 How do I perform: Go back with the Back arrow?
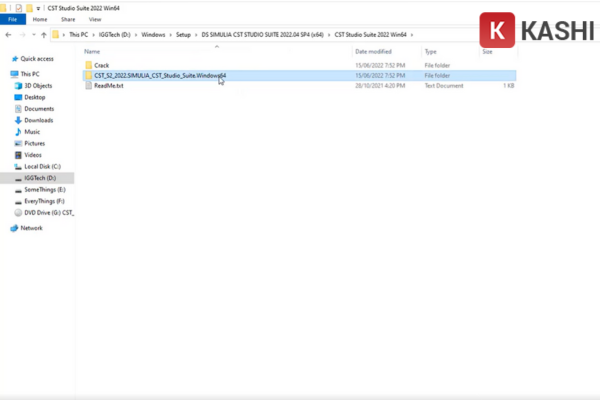pos(8,35)
